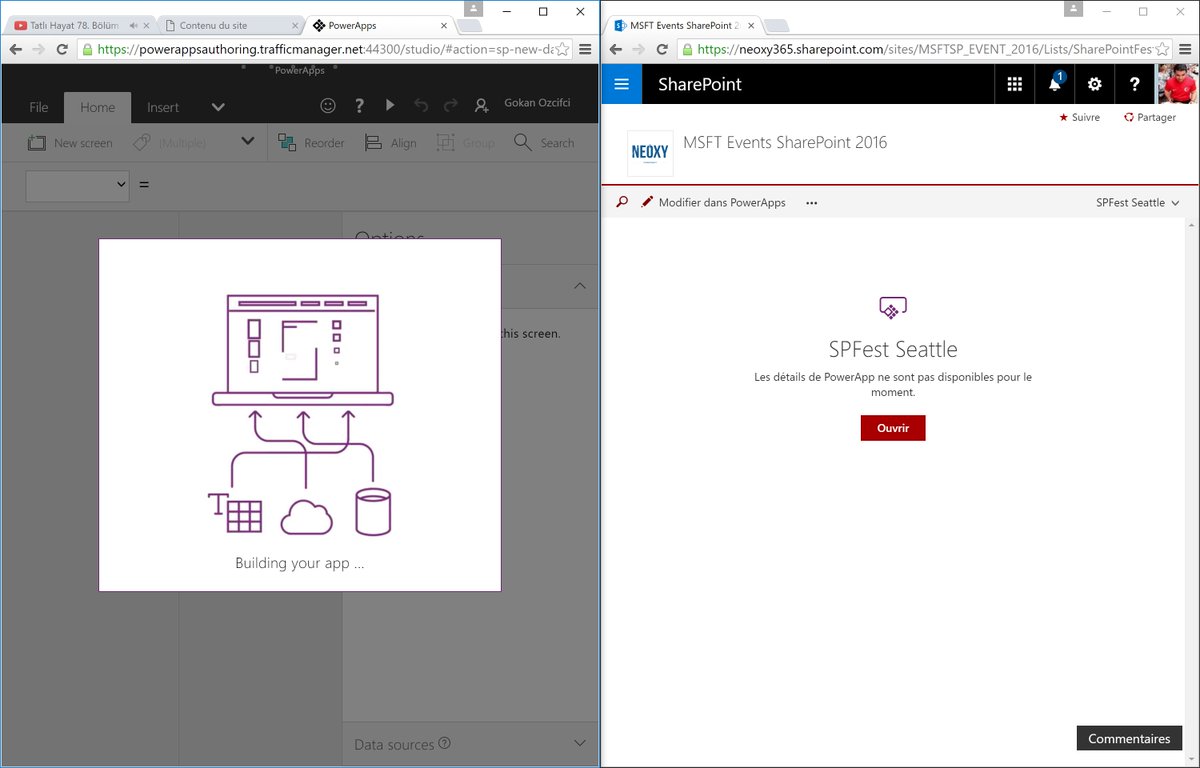Screen dimensions: 1200x768
Task: Open the SPFest Seattle view dropdown
Action: pyautogui.click(x=1137, y=202)
